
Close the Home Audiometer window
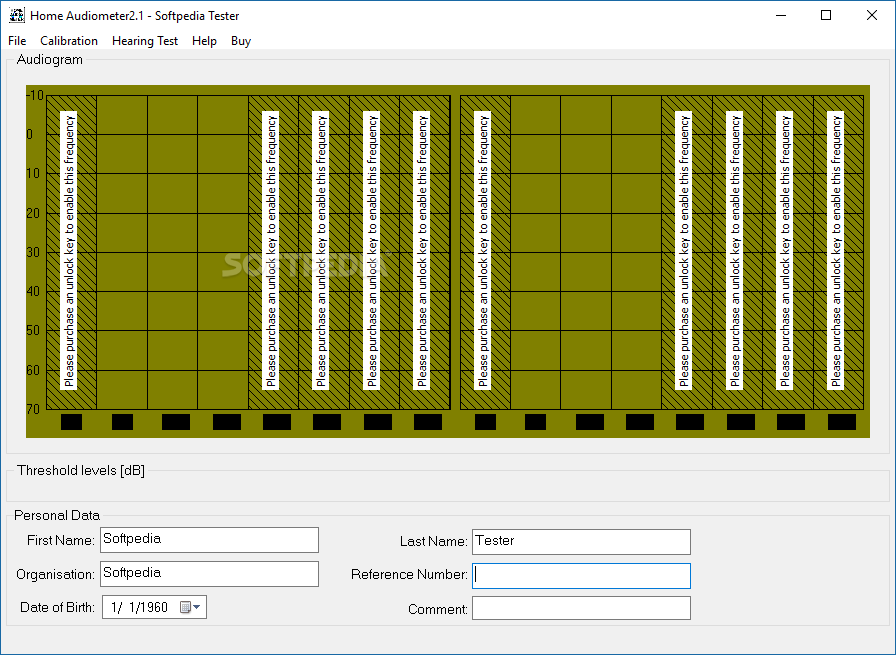[x=871, y=15]
